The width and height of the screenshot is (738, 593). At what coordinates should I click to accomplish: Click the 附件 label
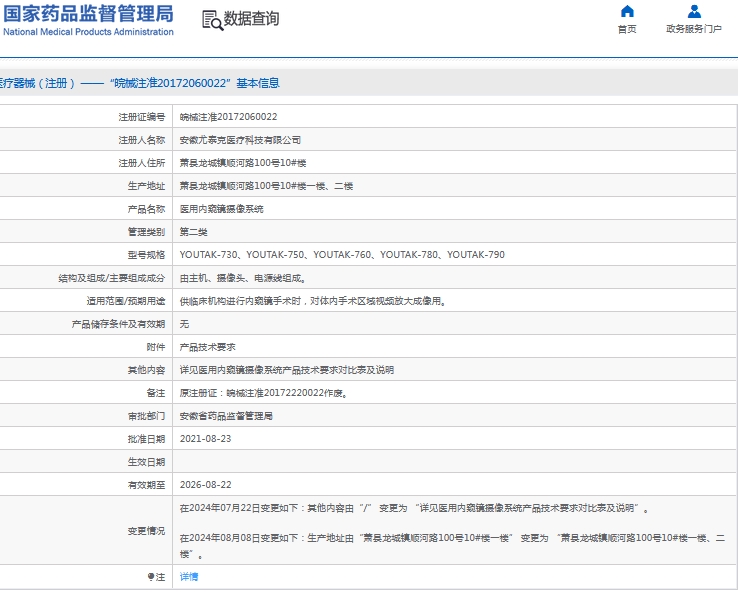(156, 347)
